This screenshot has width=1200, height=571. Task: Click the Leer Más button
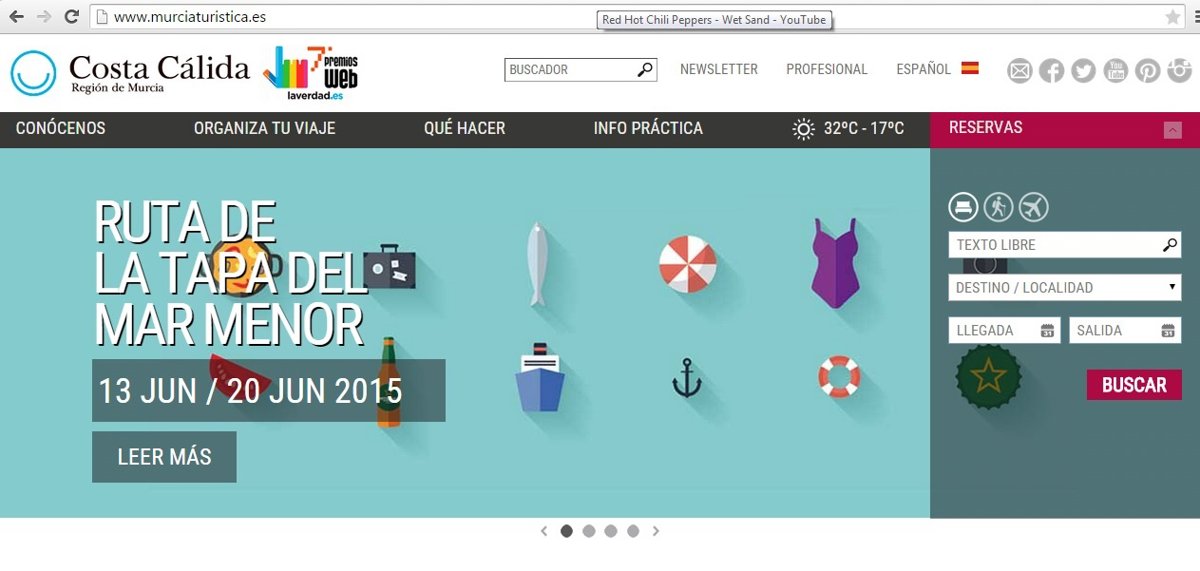click(x=164, y=457)
